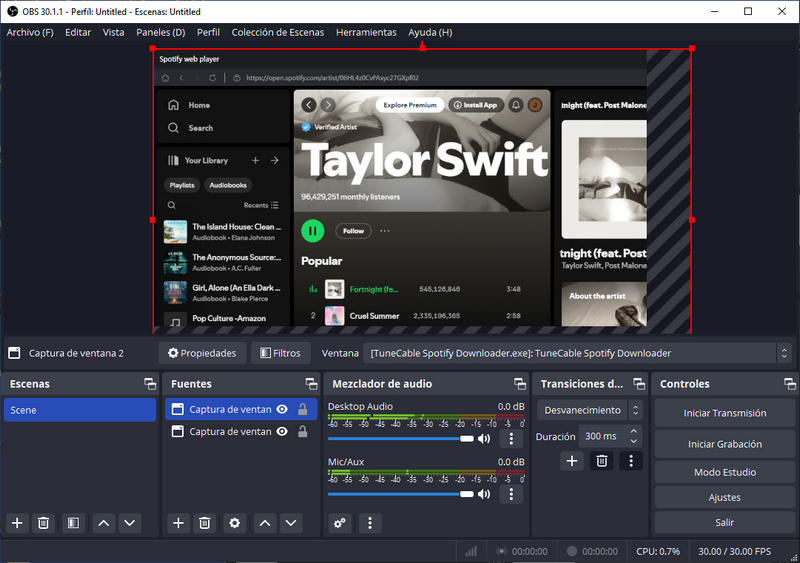This screenshot has height=563, width=800.
Task: Open Editar menu
Action: (x=78, y=32)
